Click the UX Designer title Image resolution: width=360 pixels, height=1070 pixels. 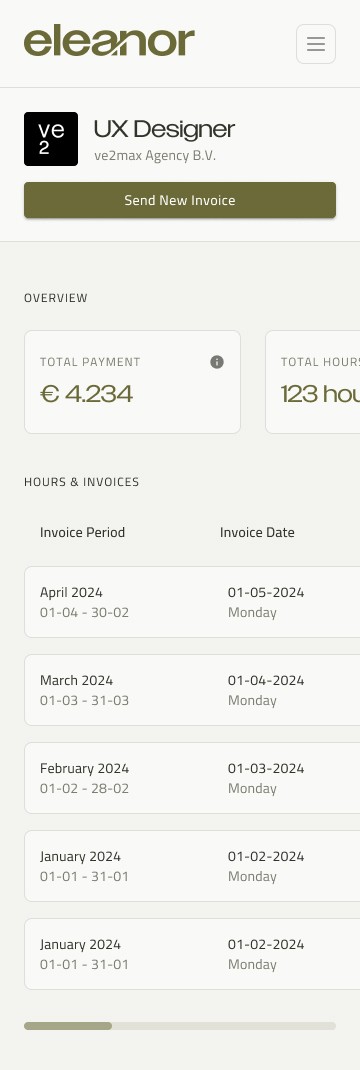click(x=164, y=129)
